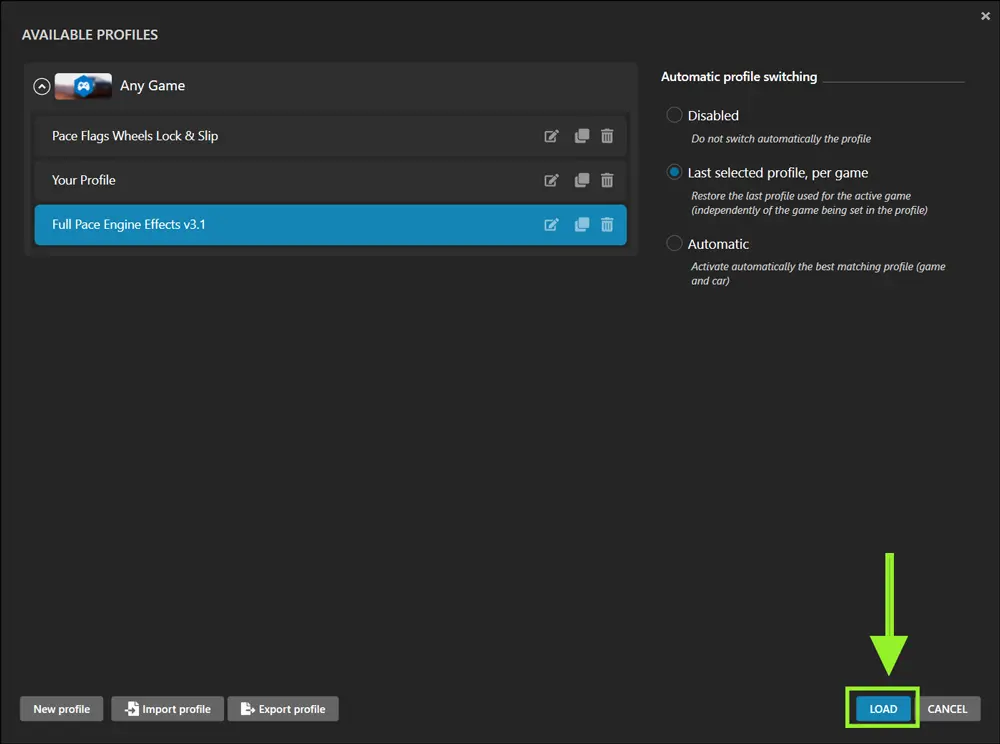Select the Disabled radio option
Image resolution: width=1000 pixels, height=744 pixels.
click(x=675, y=116)
